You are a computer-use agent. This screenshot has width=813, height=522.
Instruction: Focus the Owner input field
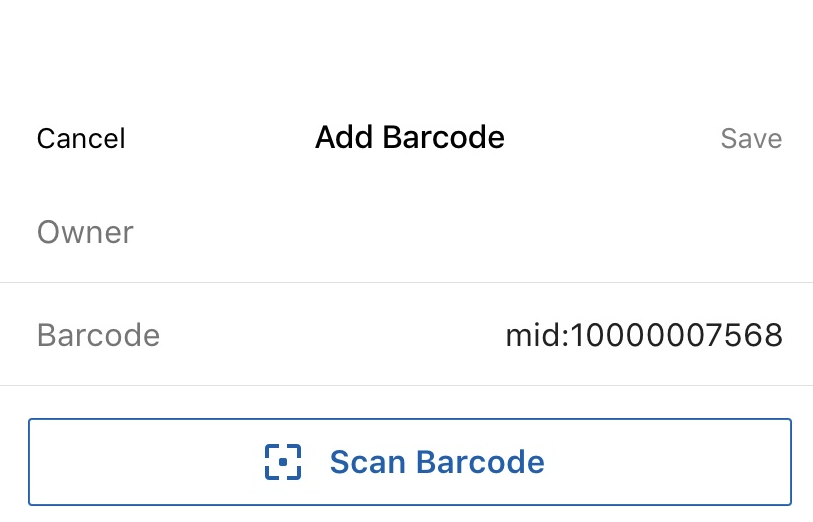[406, 232]
